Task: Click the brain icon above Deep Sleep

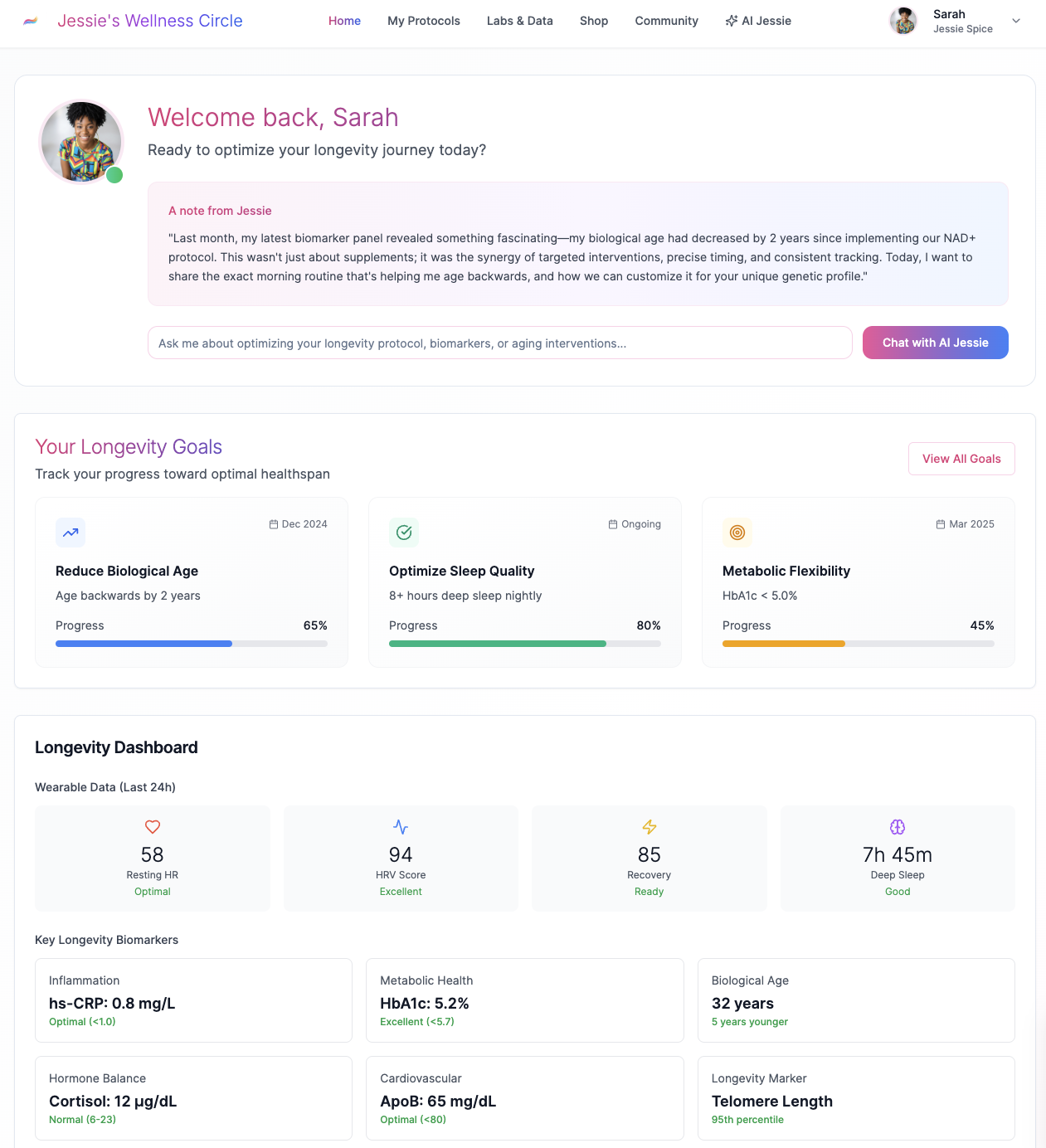Action: (898, 826)
